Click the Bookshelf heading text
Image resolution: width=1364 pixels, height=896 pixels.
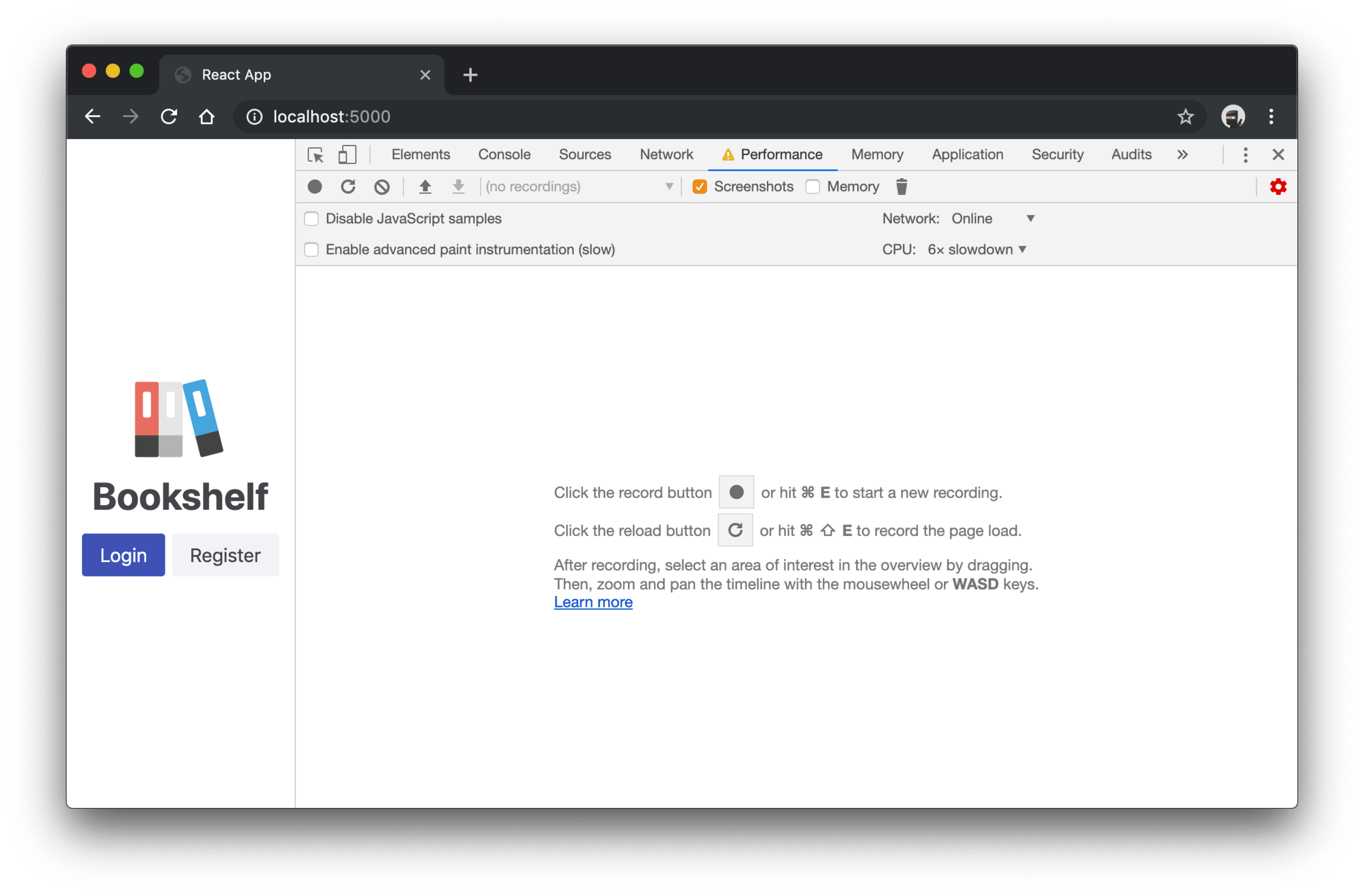pyautogui.click(x=181, y=497)
